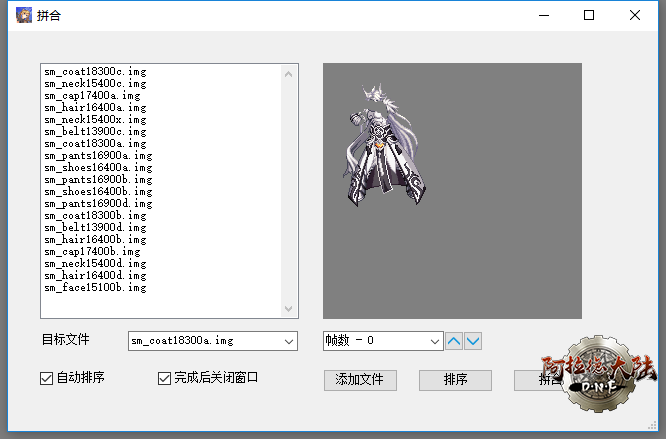666x439 pixels.
Task: Select sm_face15100b.img in the file list
Action: (x=95, y=287)
